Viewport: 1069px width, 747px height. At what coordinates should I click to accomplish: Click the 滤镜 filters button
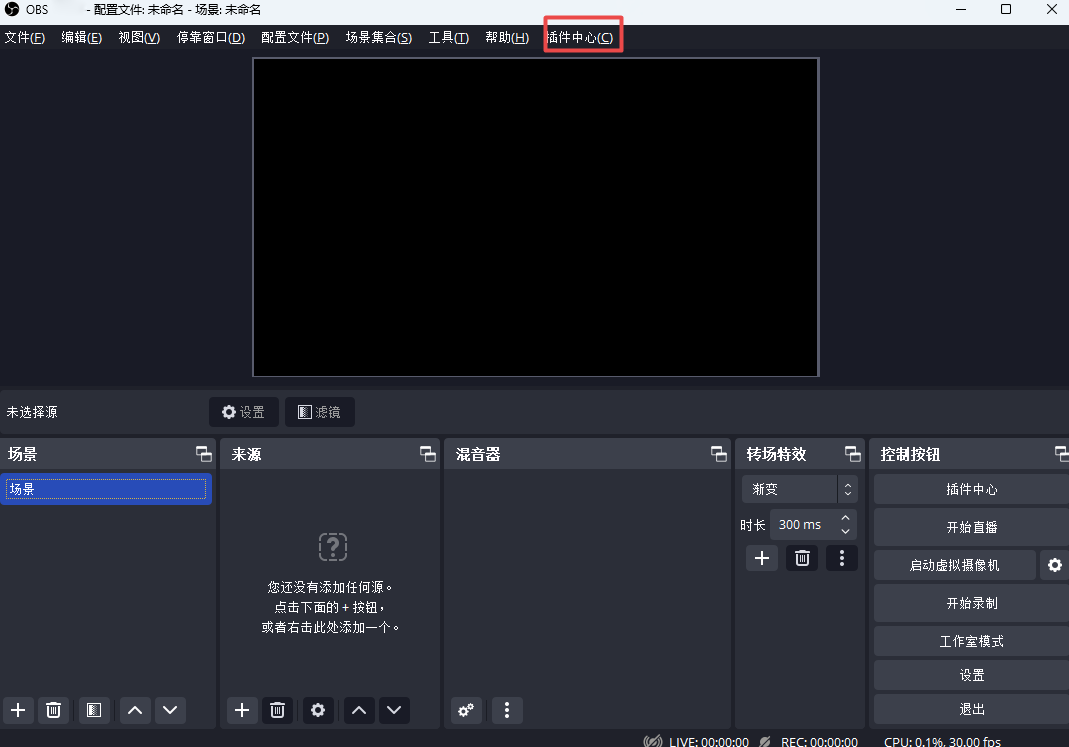point(319,412)
